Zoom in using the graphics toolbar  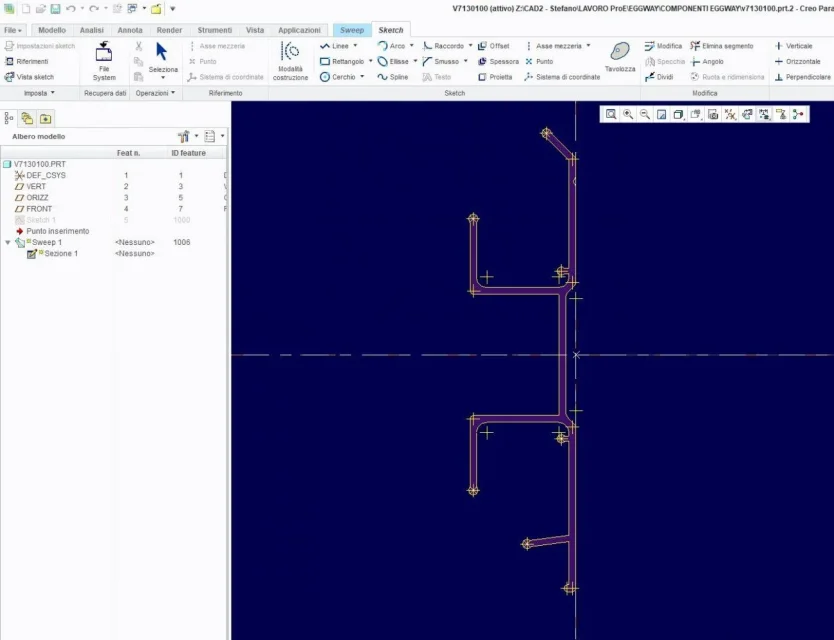628,115
